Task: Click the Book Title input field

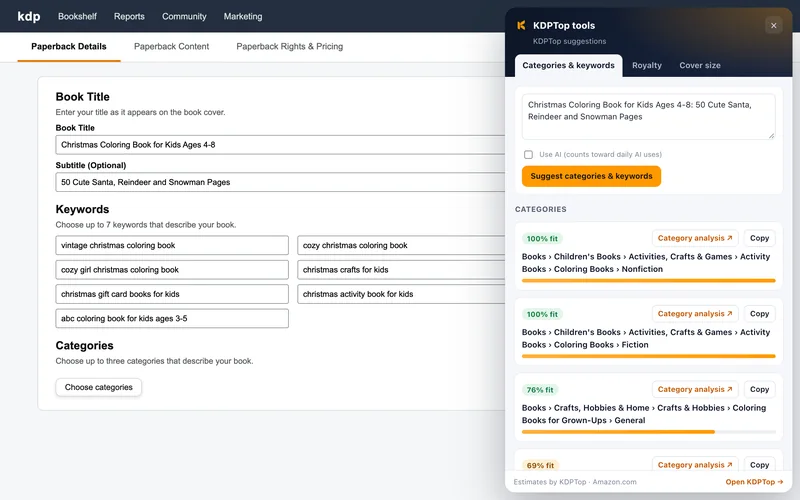Action: click(x=280, y=145)
